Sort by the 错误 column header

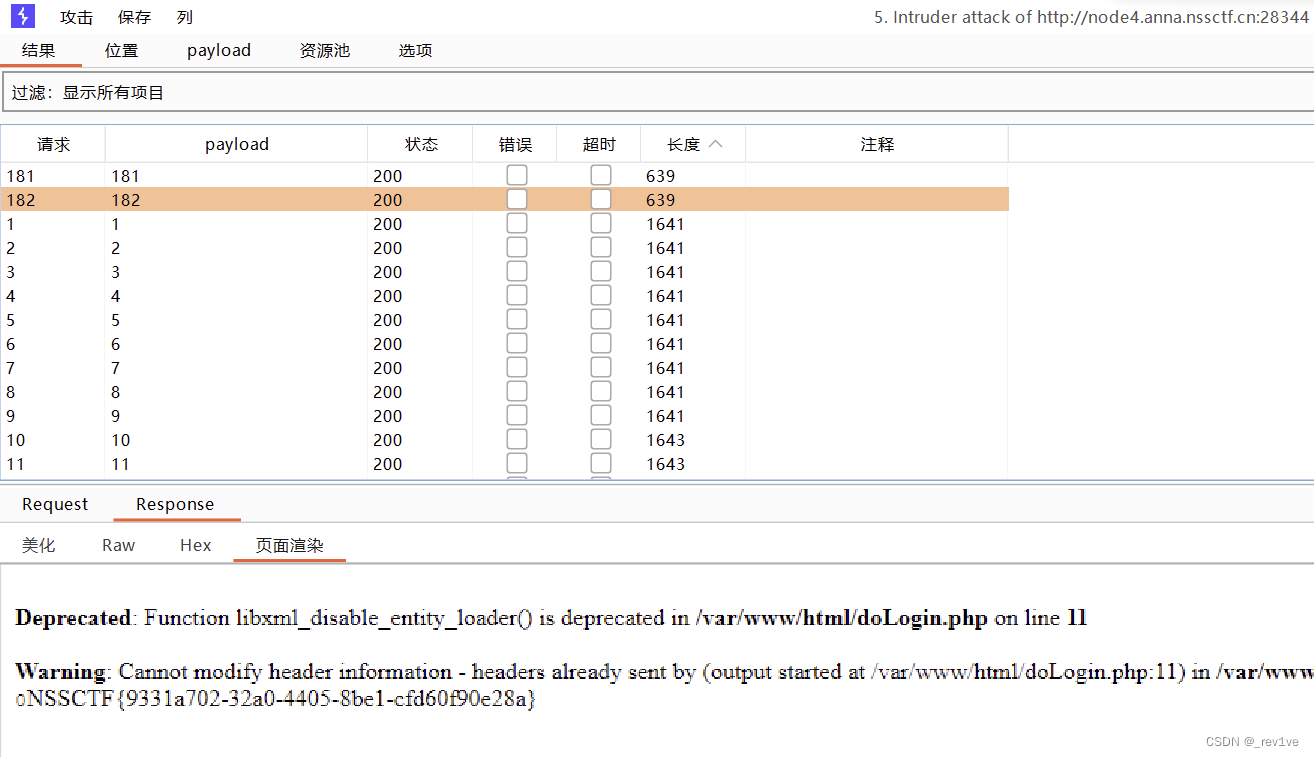pos(514,144)
